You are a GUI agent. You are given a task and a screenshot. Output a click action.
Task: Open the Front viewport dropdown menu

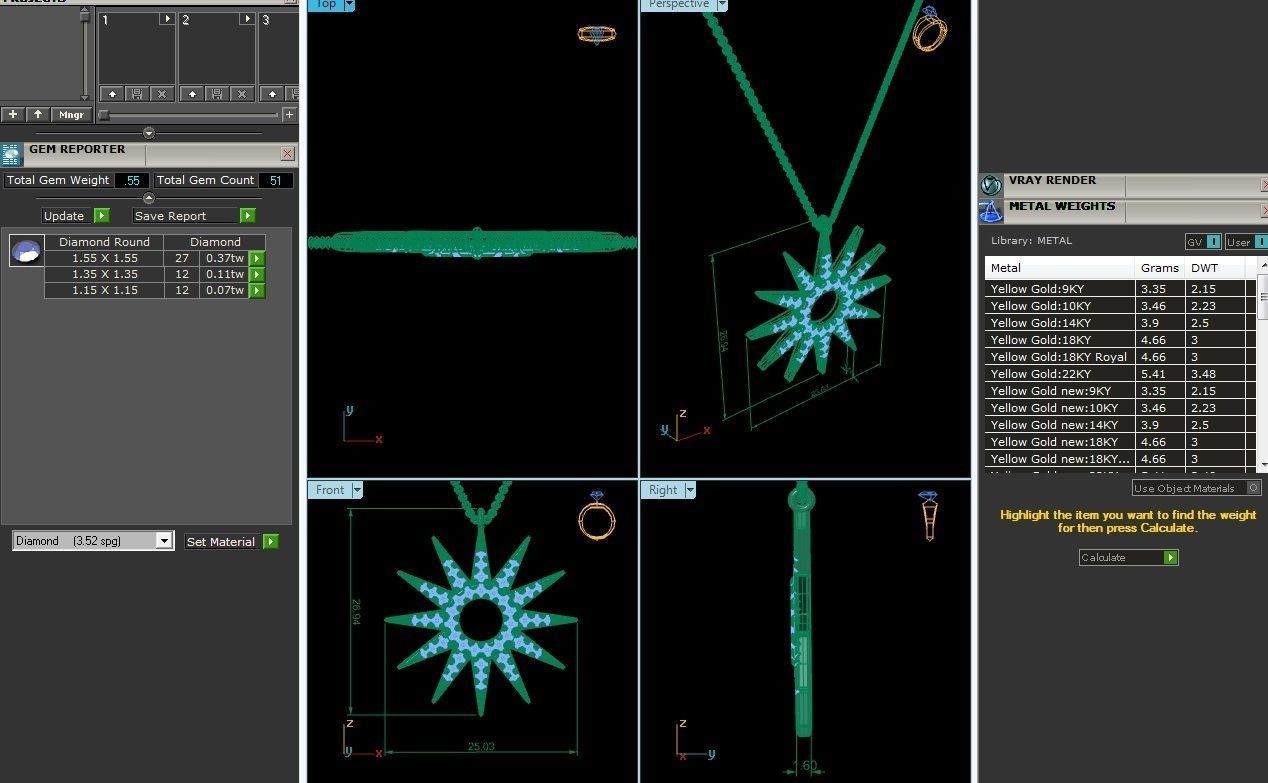(357, 490)
